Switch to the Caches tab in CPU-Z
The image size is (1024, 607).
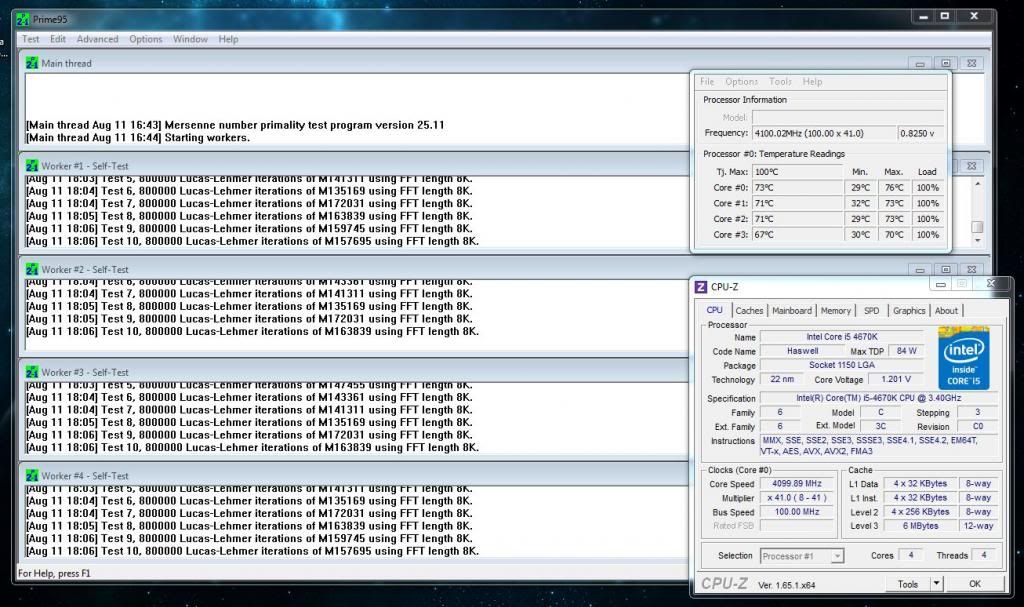(749, 311)
